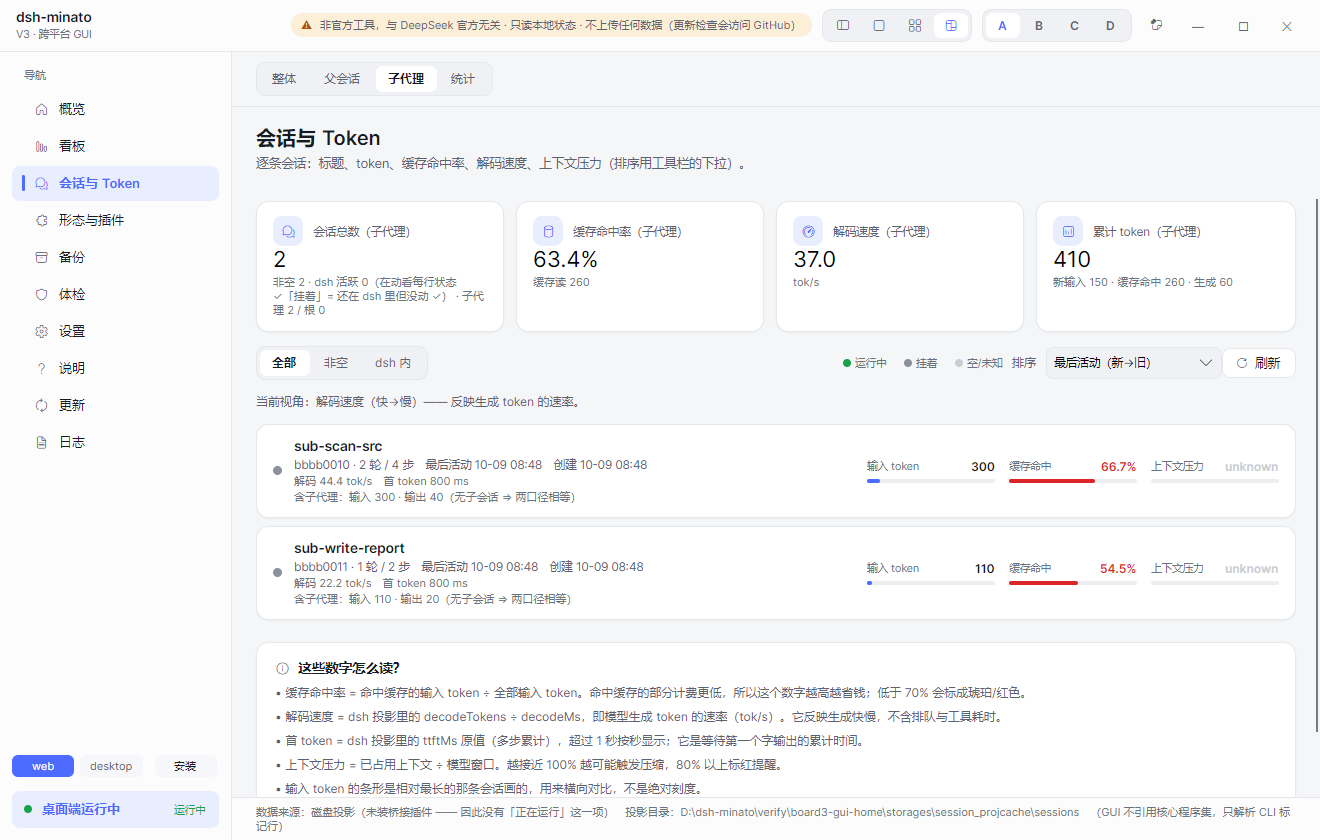The image size is (1320, 840).
Task: Open the 整体 tab
Action: (284, 79)
